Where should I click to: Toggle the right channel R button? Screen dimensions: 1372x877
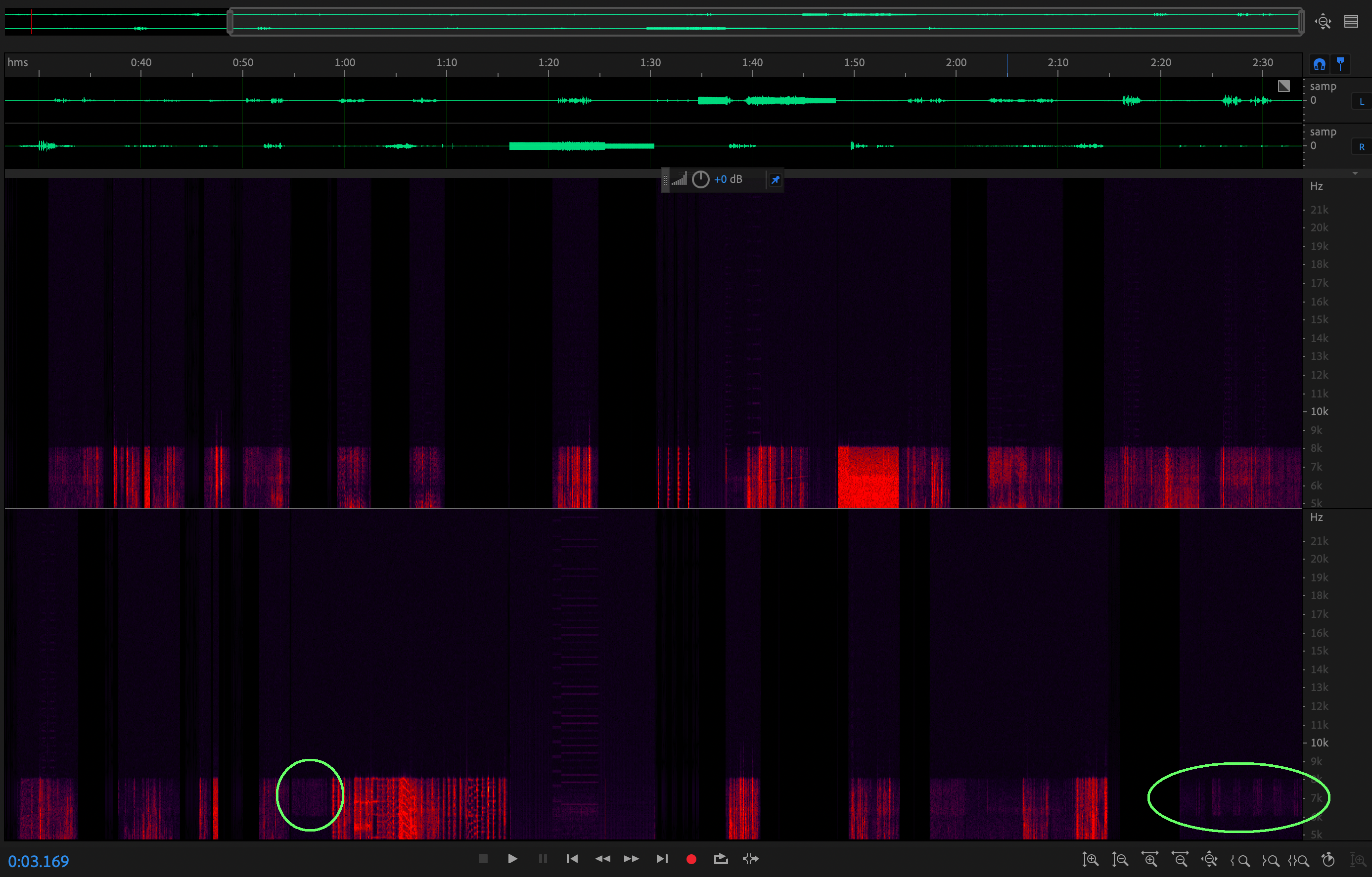click(x=1362, y=147)
